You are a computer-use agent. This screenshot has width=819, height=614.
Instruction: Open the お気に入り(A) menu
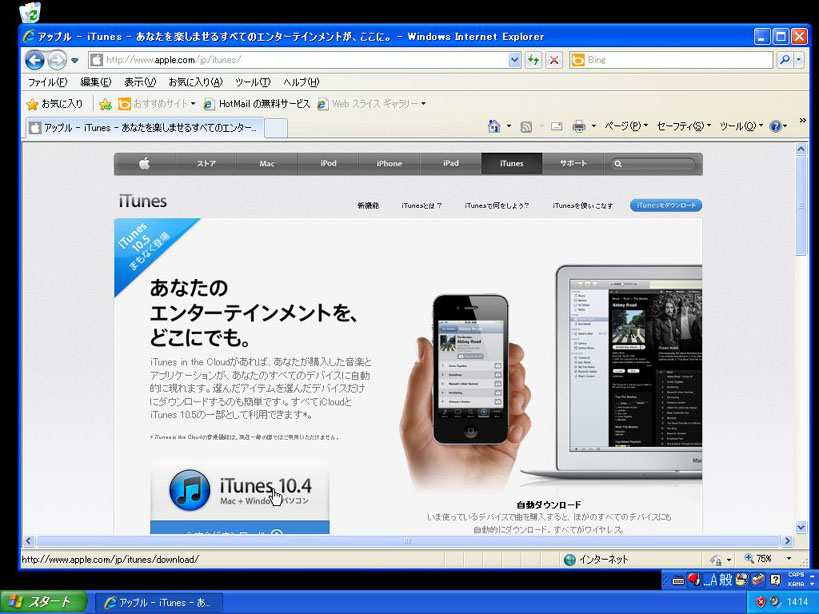195,82
